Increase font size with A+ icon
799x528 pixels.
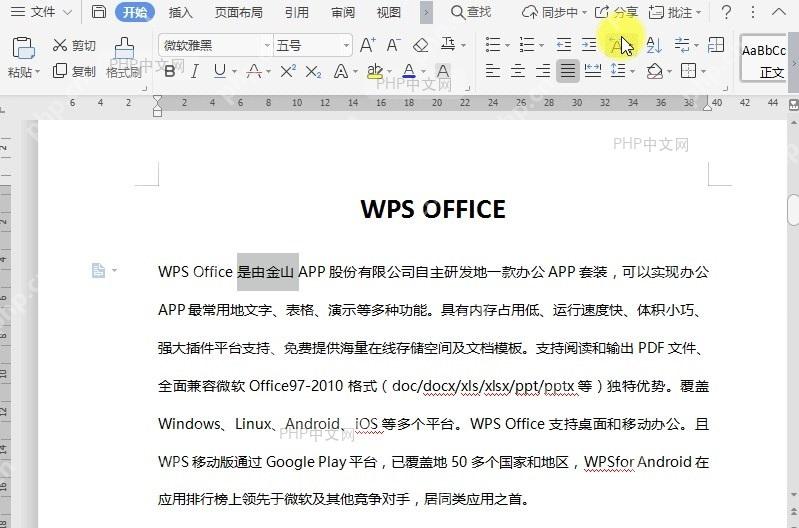(367, 45)
